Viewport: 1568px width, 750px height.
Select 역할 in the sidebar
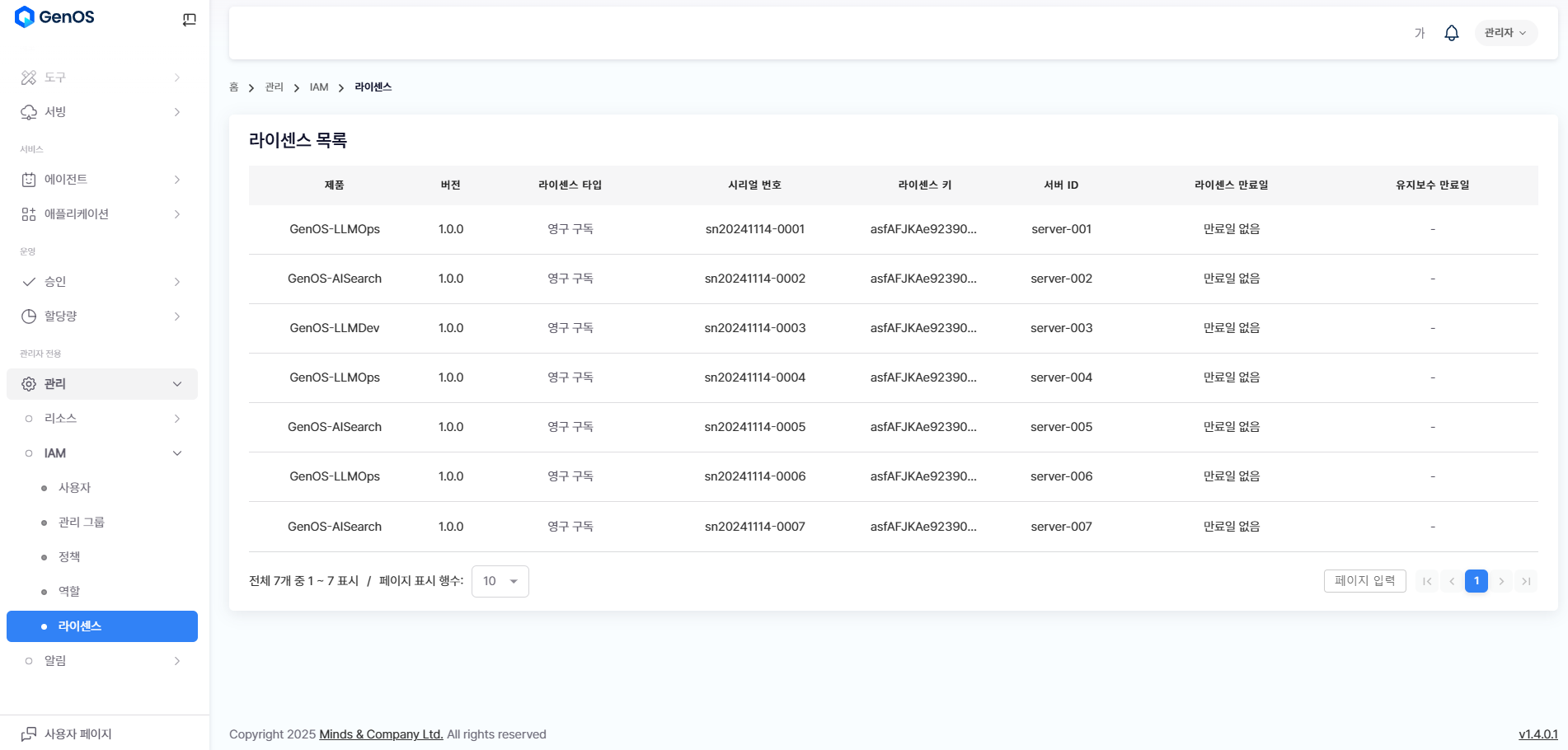coord(69,592)
